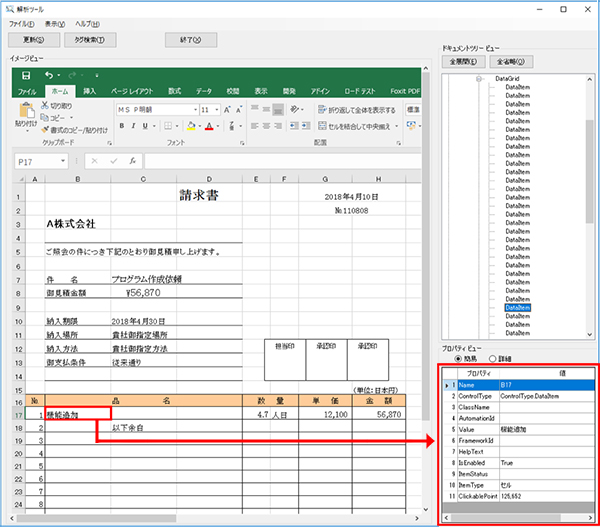This screenshot has height=527, width=600.
Task: Select the Format Painter (書式のコピー/貼り付け)
Action: point(75,130)
